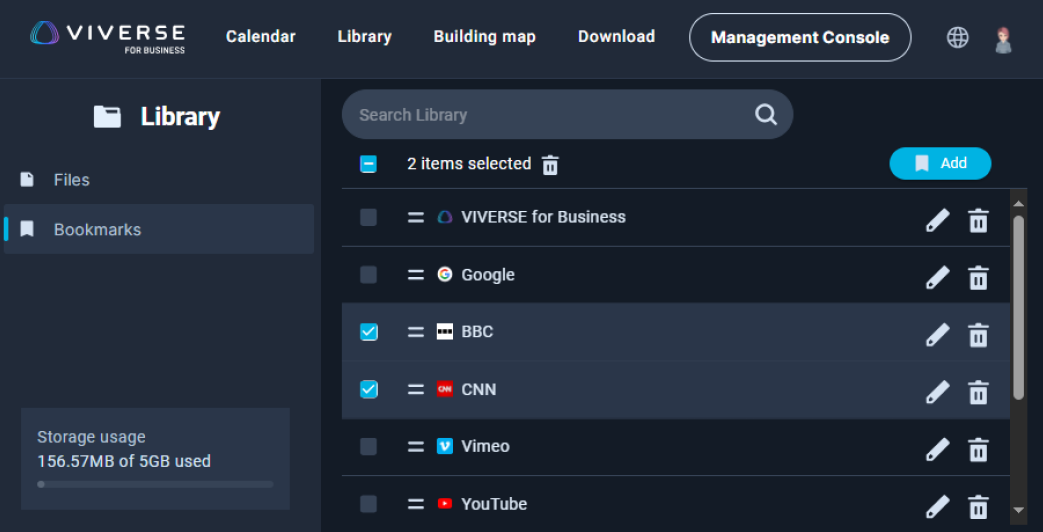
Task: Open the Management Console
Action: [x=800, y=37]
